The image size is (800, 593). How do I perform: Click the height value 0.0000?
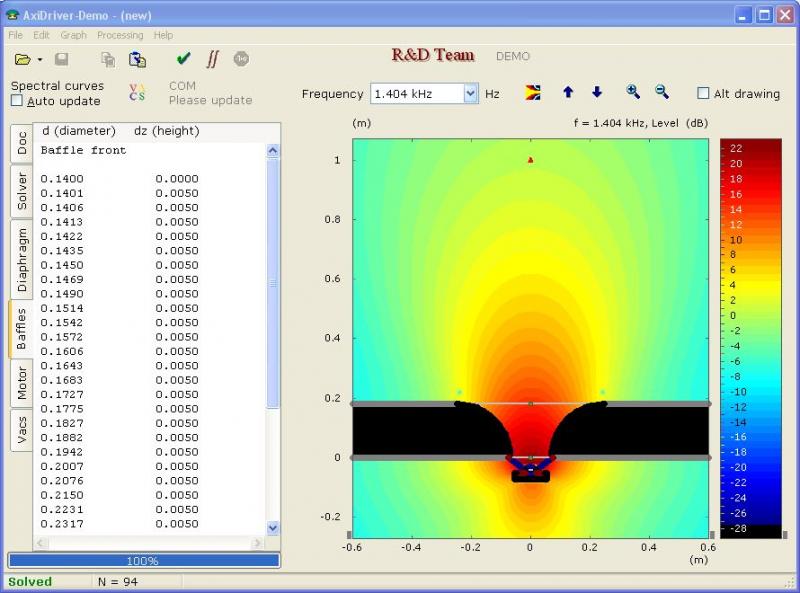pyautogui.click(x=177, y=179)
